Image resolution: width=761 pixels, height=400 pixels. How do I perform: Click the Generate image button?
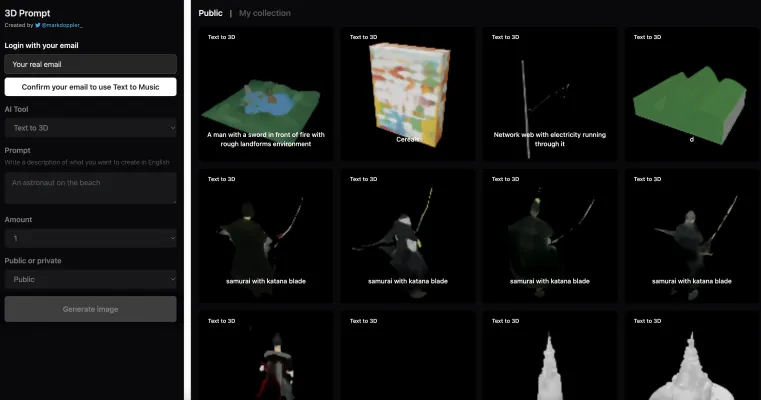[90, 309]
